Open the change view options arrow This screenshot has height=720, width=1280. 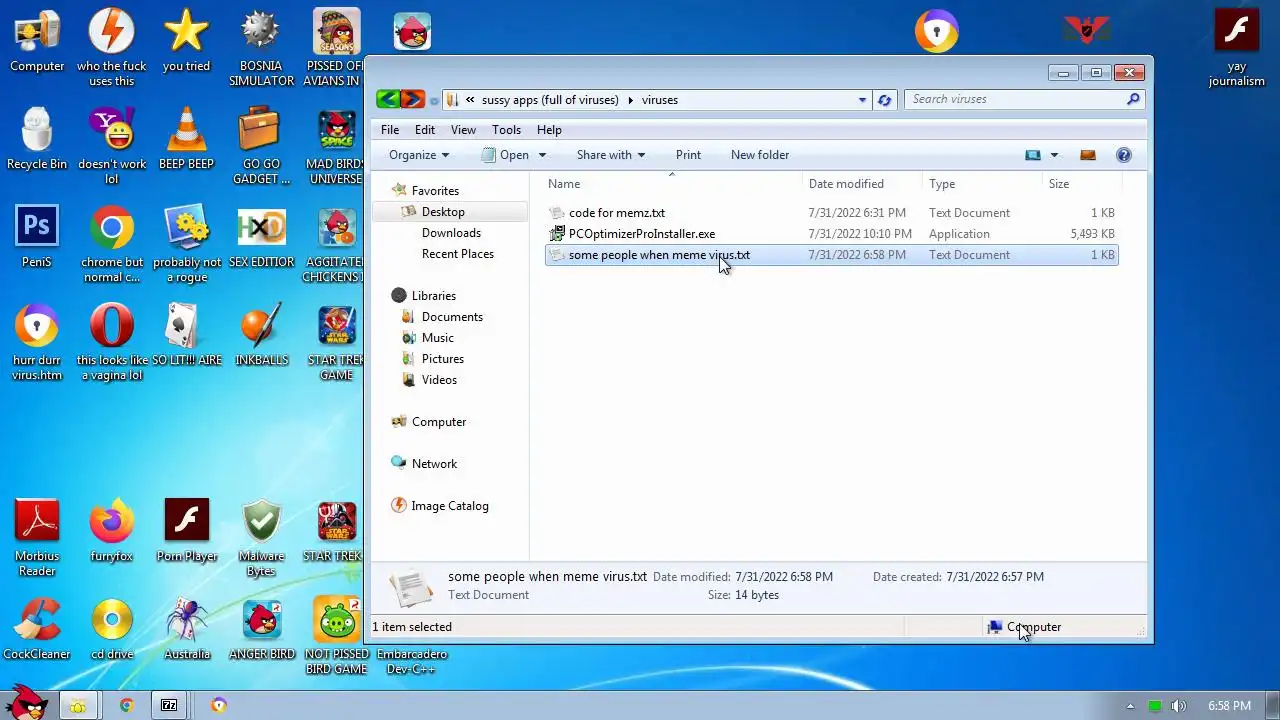tap(1054, 155)
